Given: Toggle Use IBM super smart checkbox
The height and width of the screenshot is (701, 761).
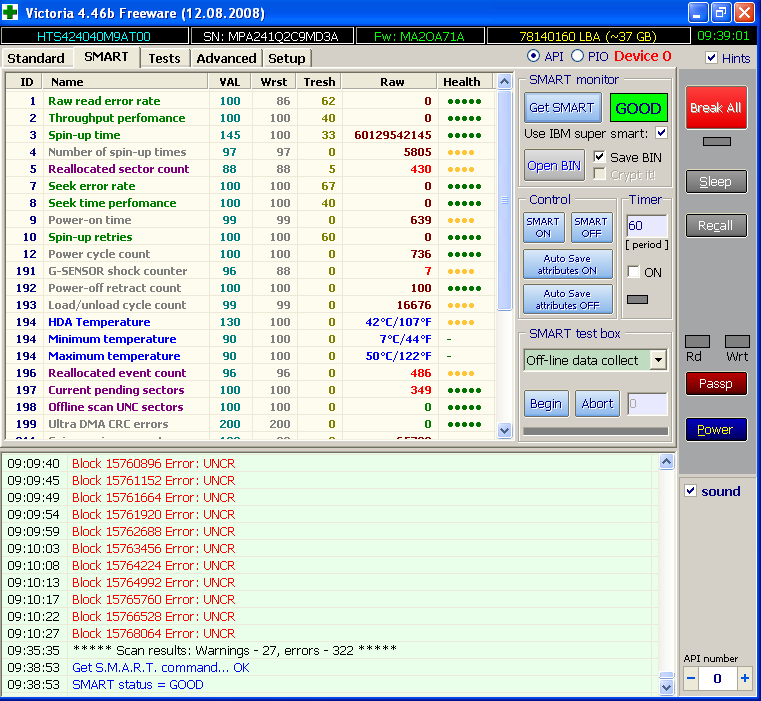Looking at the screenshot, I should pyautogui.click(x=661, y=133).
